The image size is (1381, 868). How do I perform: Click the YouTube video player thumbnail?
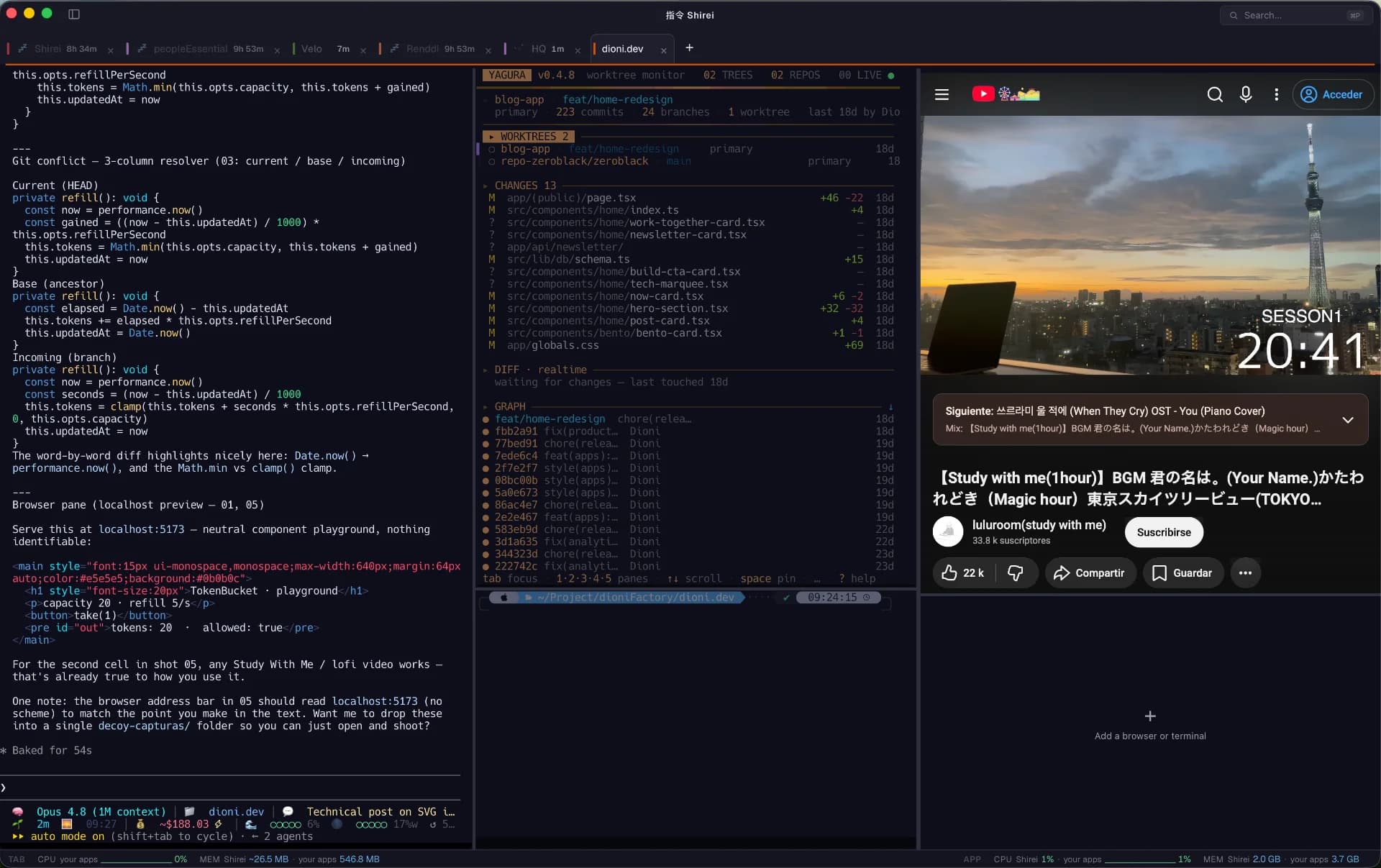[1149, 245]
